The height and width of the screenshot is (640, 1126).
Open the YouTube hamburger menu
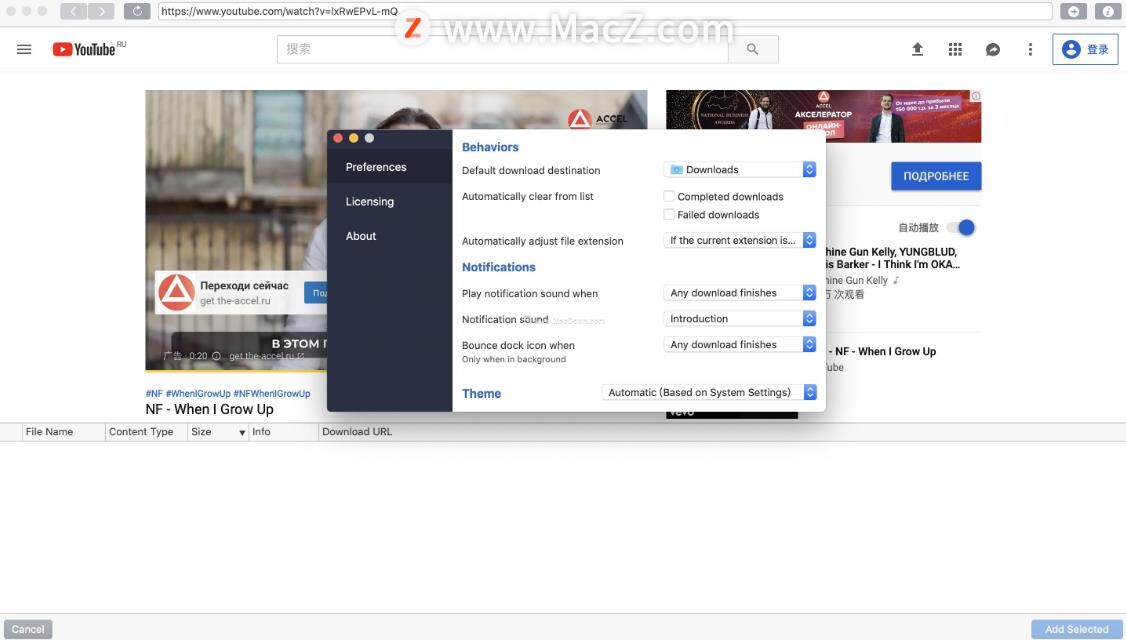pyautogui.click(x=24, y=49)
